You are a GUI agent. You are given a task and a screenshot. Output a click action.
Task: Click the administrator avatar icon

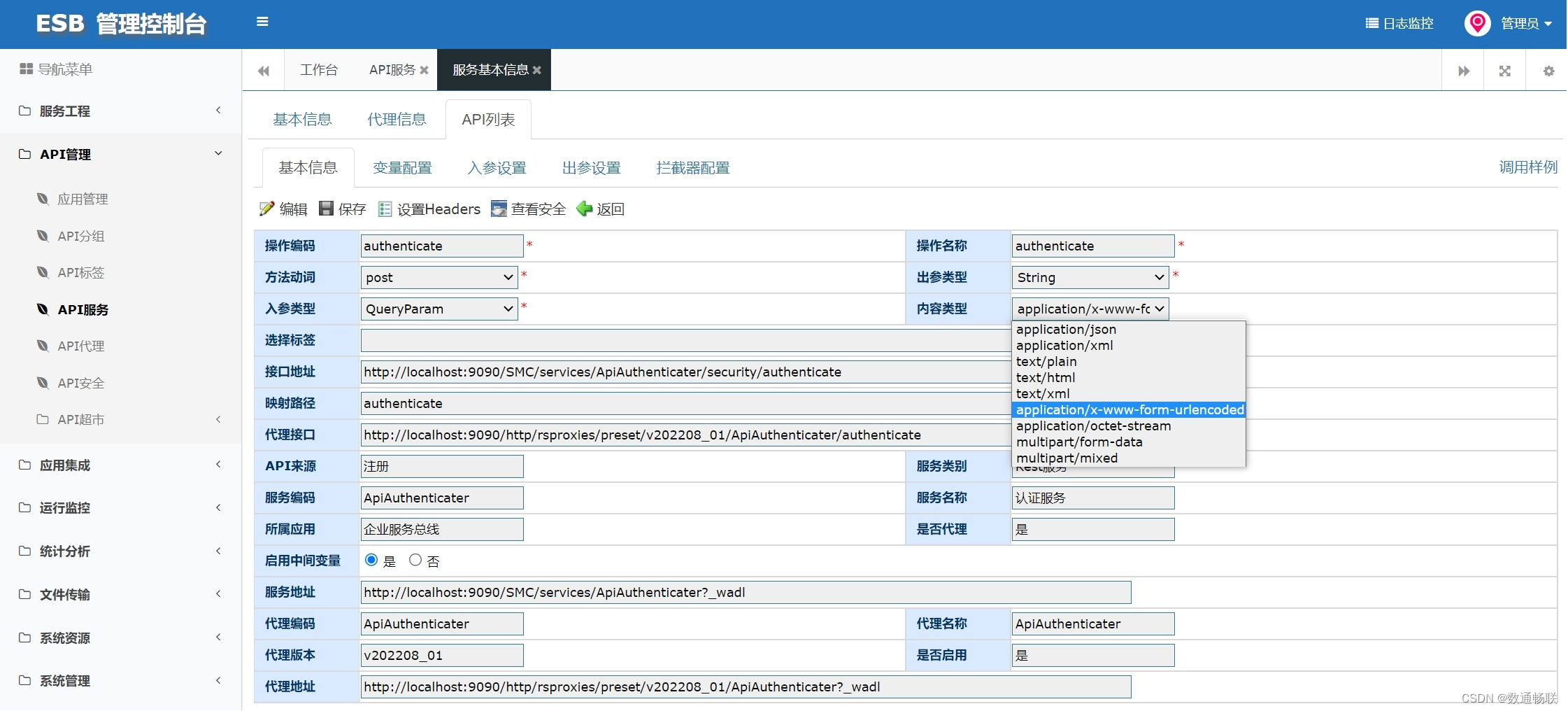(x=1477, y=23)
